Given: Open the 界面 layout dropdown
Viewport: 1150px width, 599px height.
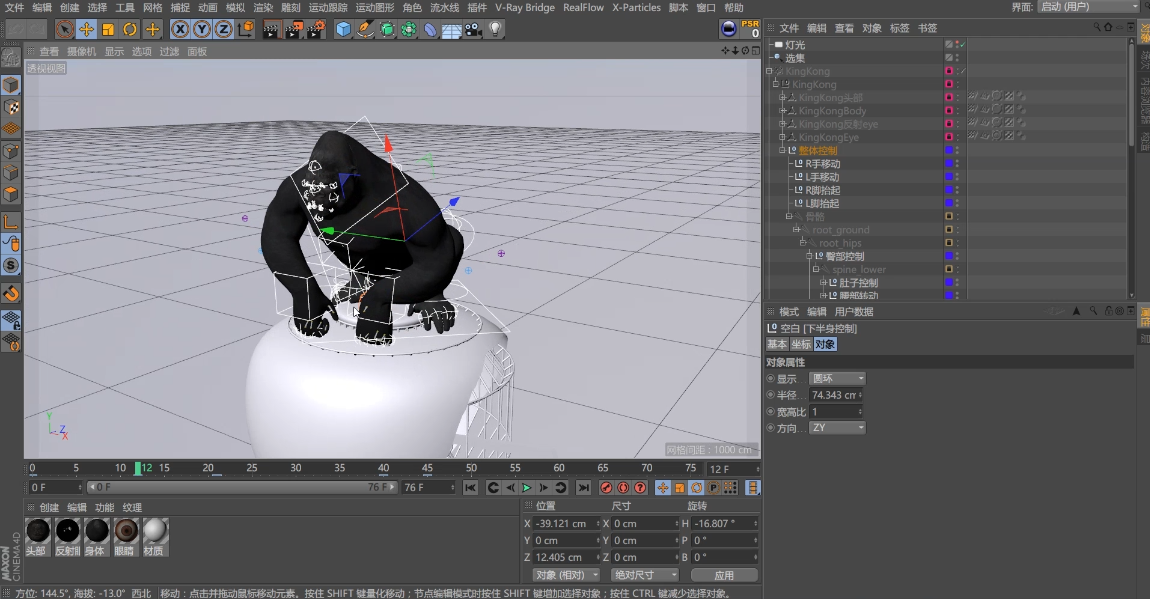Looking at the screenshot, I should pos(1088,7).
